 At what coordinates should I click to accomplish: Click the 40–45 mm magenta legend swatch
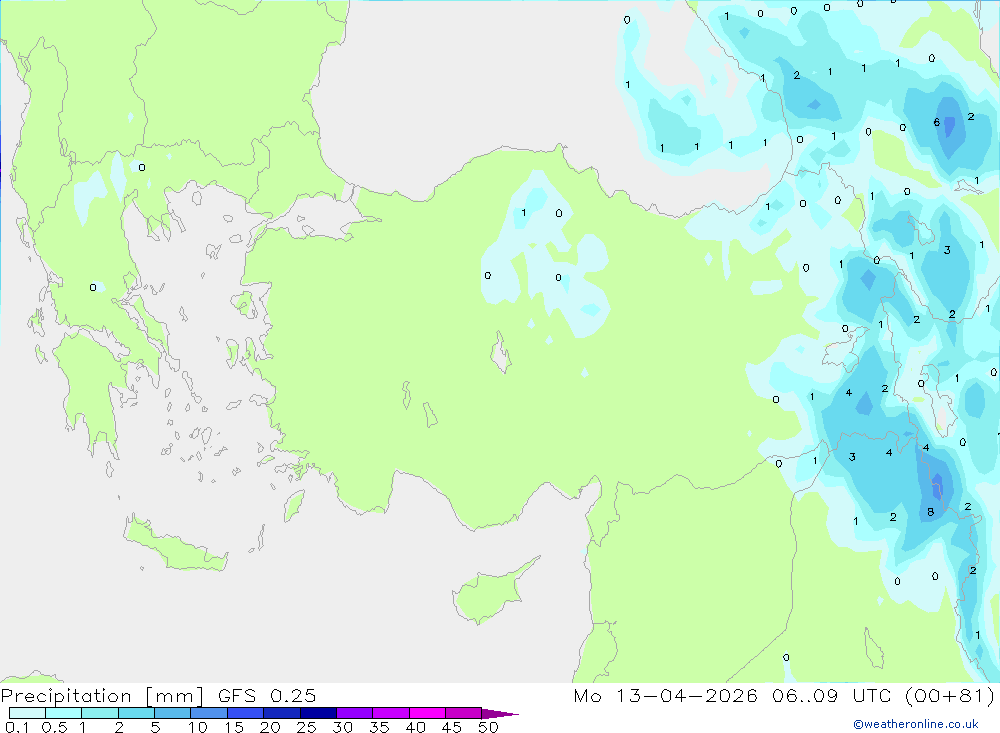click(427, 713)
